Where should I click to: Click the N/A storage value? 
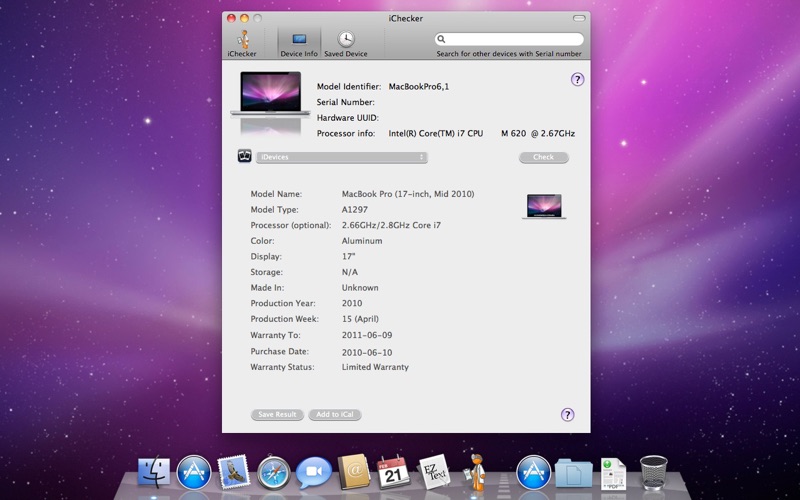point(349,272)
